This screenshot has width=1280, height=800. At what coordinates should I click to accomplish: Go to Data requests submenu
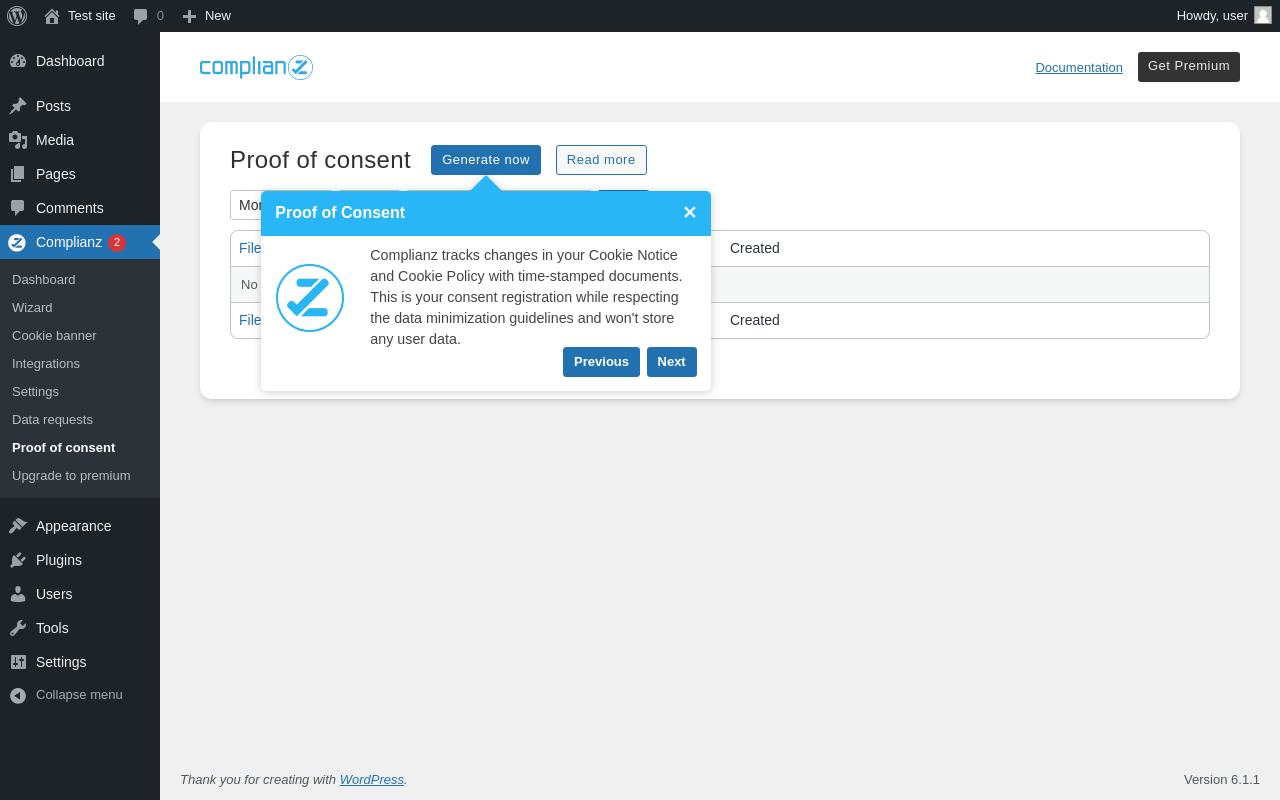coord(52,420)
